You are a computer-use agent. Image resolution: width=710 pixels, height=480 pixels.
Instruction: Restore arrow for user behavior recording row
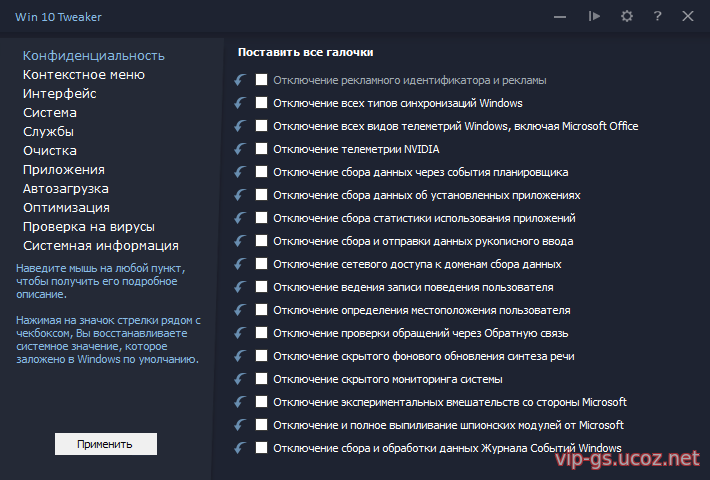click(x=240, y=287)
